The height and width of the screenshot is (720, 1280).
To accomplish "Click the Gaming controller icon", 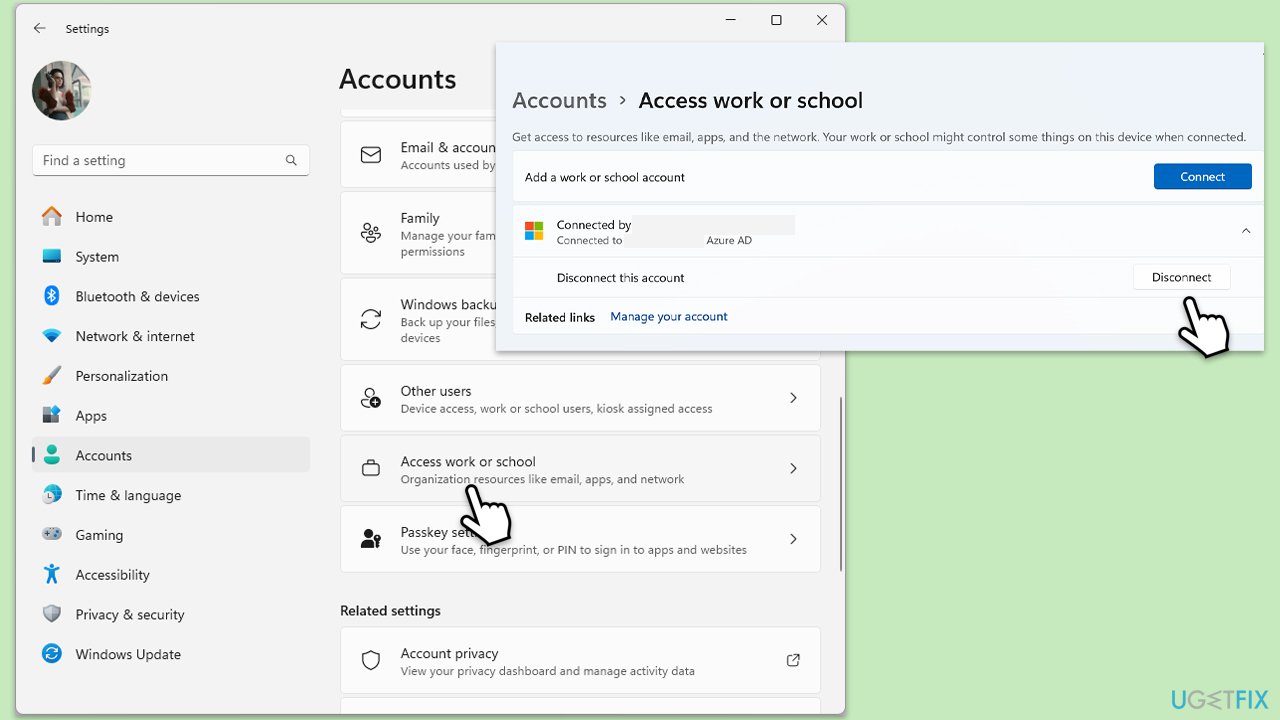I will coord(51,535).
